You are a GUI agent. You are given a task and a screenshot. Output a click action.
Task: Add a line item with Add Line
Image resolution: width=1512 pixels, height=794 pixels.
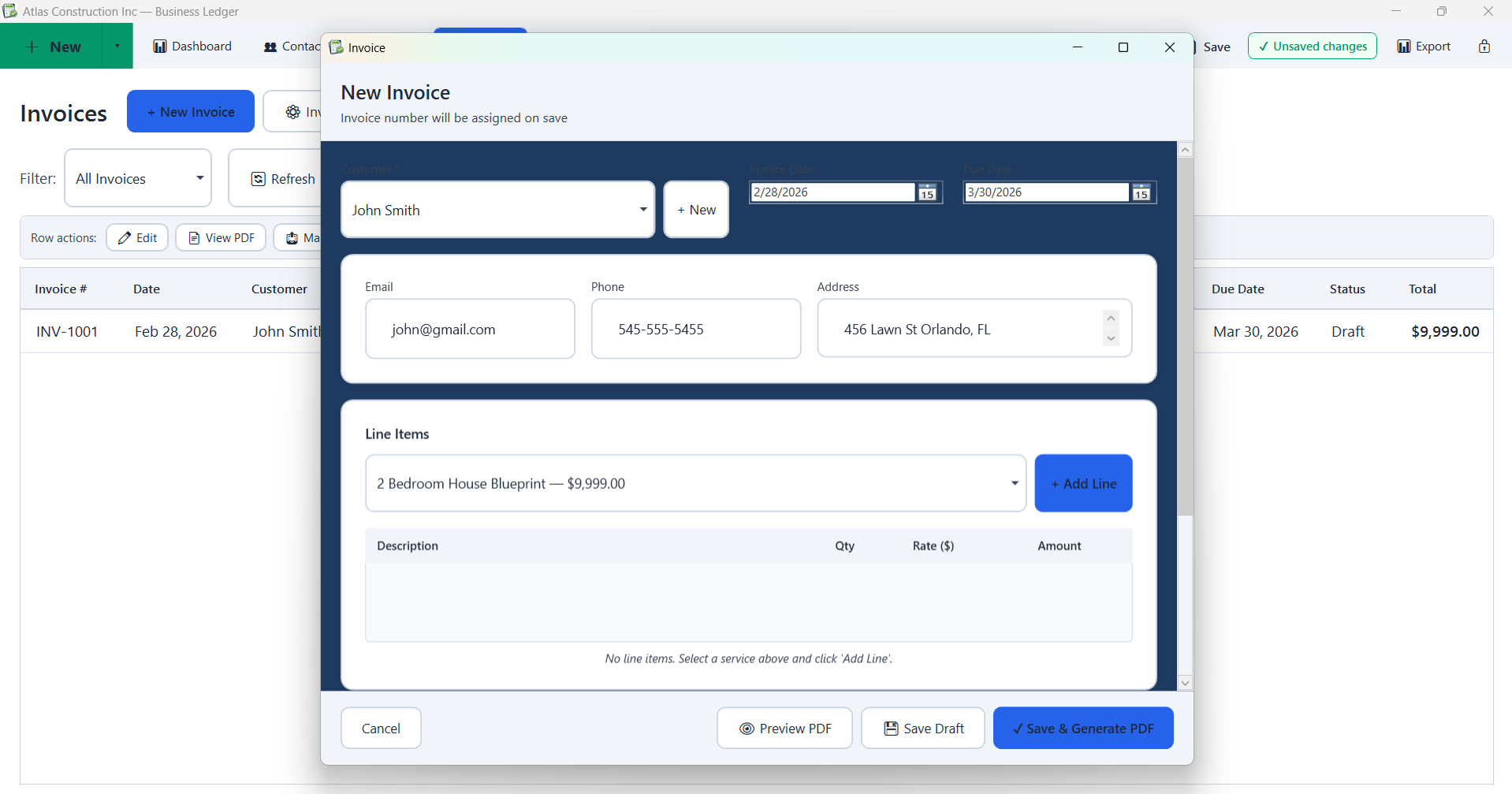pos(1083,483)
